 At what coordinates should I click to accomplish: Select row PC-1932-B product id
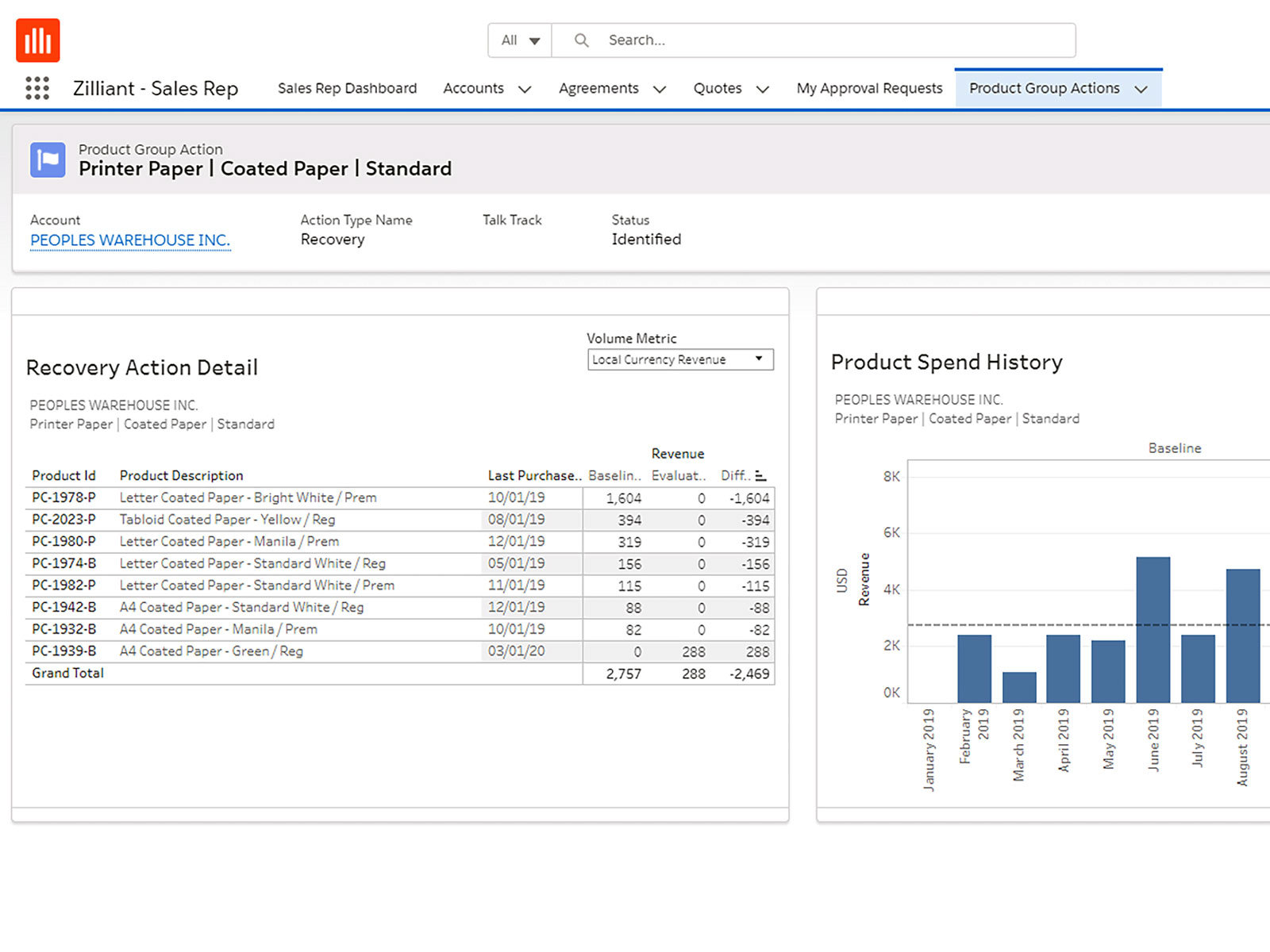pyautogui.click(x=63, y=629)
